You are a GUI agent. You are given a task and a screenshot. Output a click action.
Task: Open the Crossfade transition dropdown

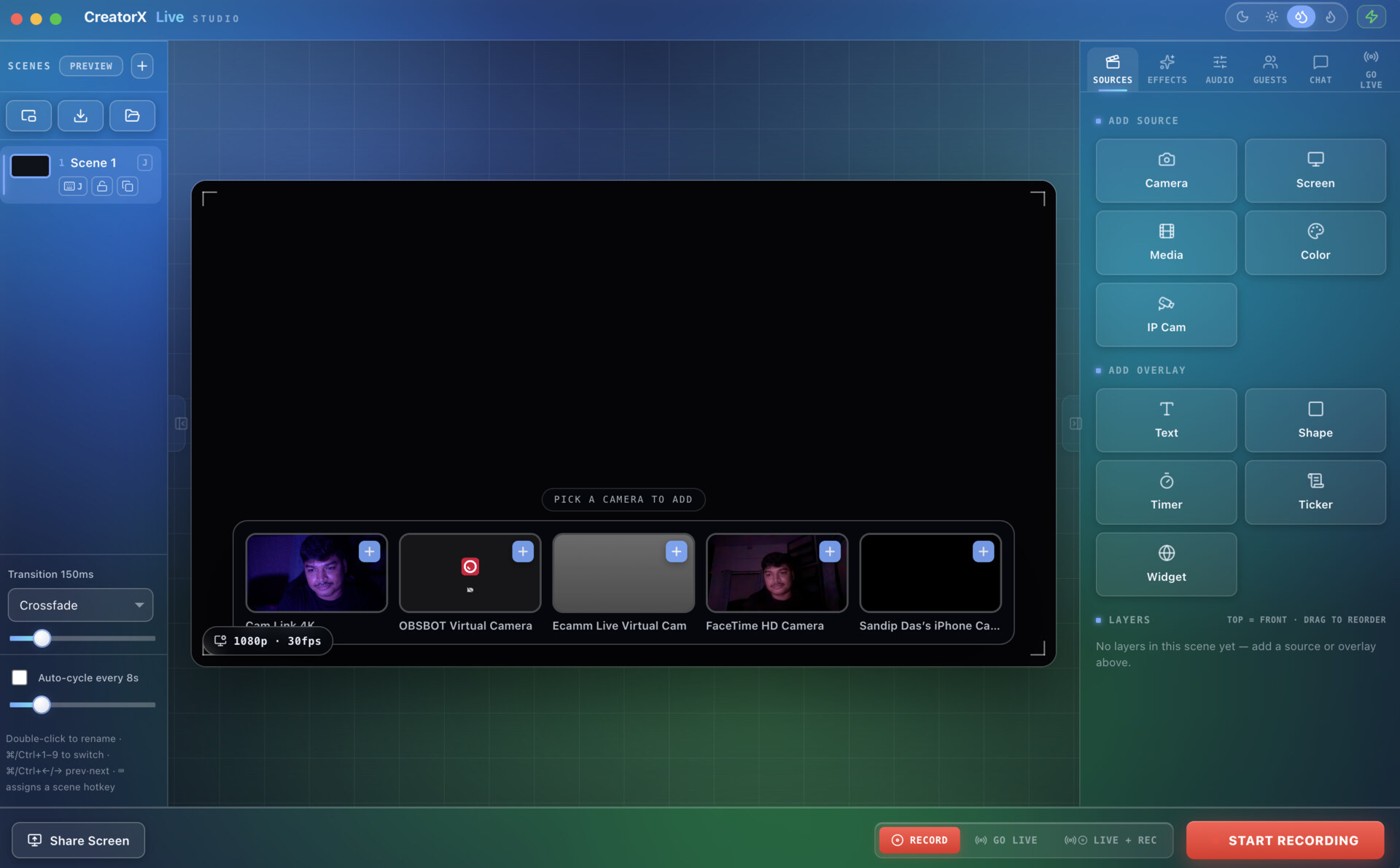point(80,606)
